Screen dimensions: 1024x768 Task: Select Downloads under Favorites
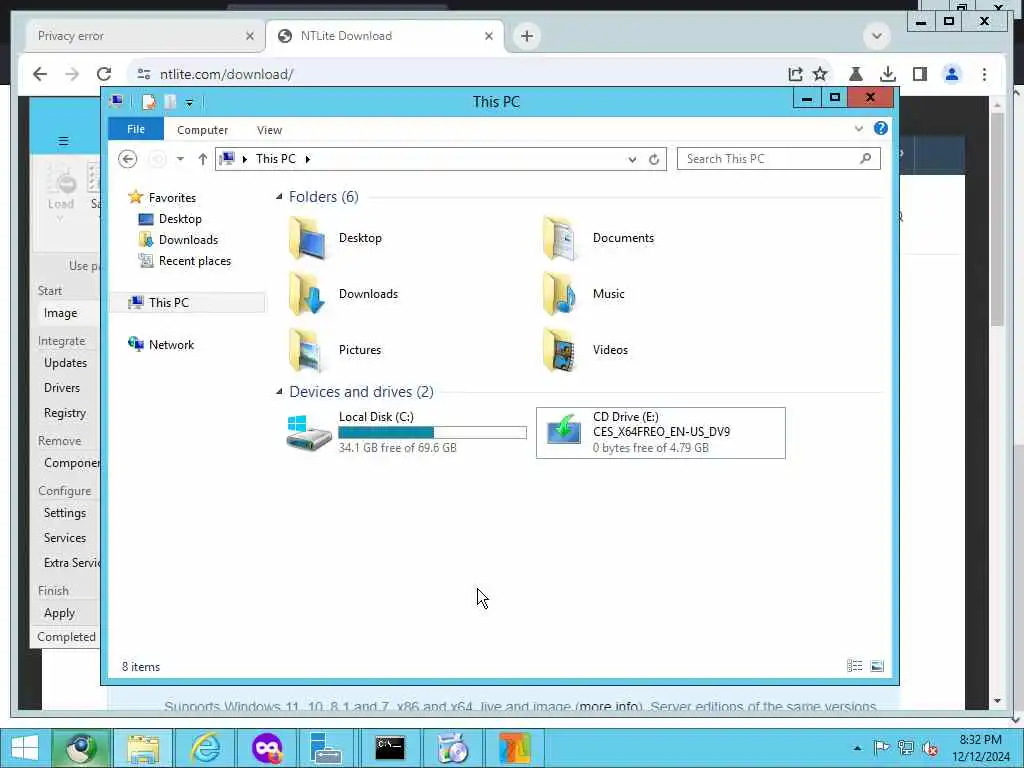pyautogui.click(x=178, y=240)
